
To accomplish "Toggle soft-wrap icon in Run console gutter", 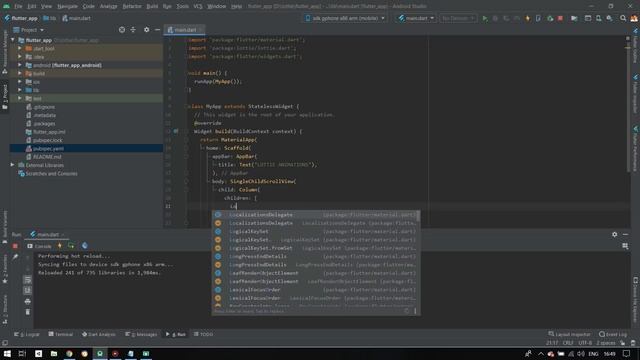I will pos(27,280).
